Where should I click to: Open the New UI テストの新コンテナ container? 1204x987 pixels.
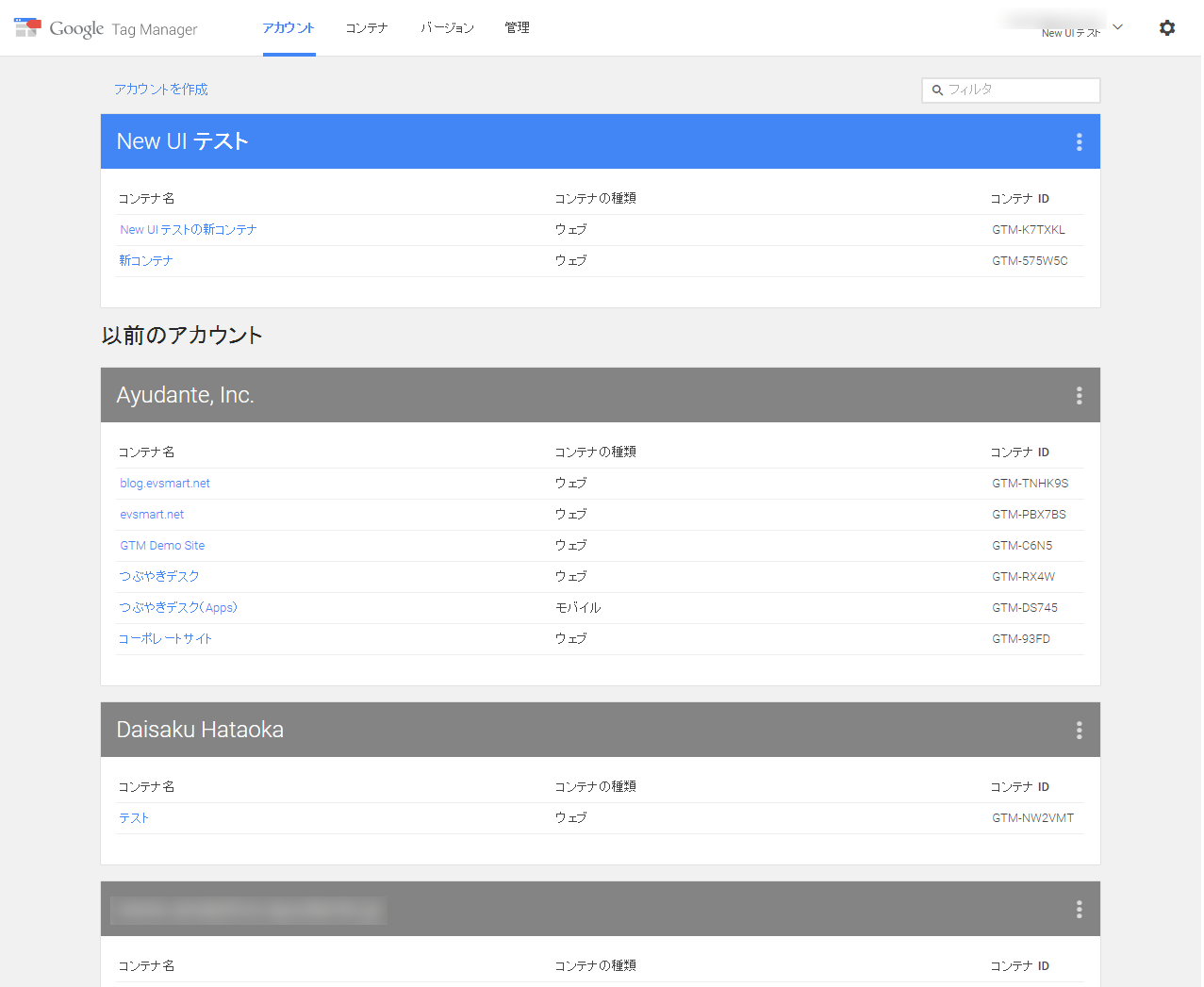point(189,230)
